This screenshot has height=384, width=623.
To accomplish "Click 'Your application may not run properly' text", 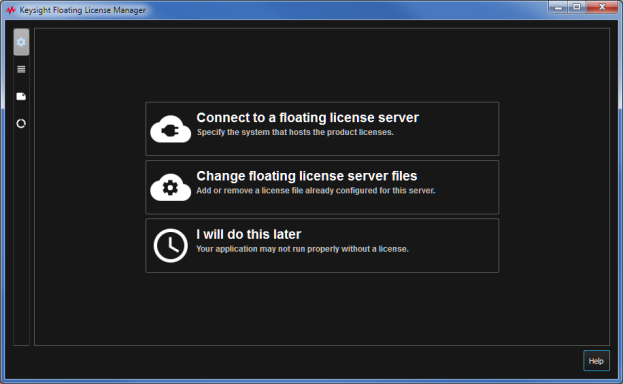I will (302, 249).
